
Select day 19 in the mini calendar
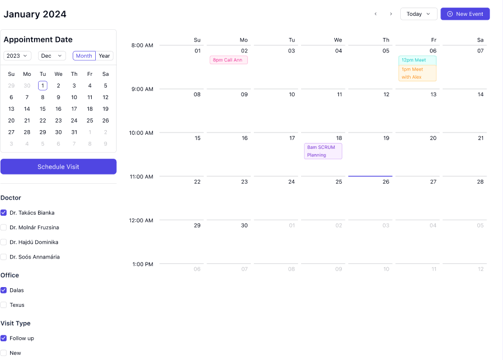click(x=105, y=109)
